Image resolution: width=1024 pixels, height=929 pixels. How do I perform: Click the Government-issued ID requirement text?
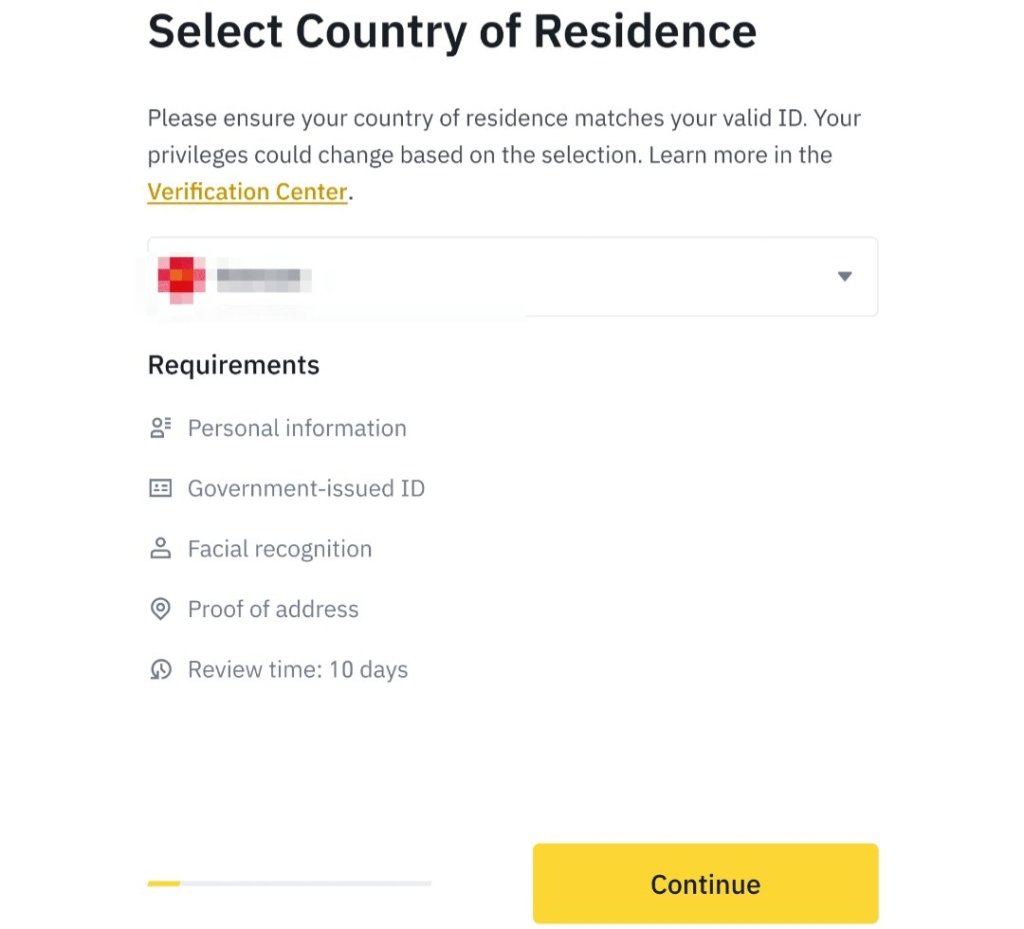click(306, 489)
